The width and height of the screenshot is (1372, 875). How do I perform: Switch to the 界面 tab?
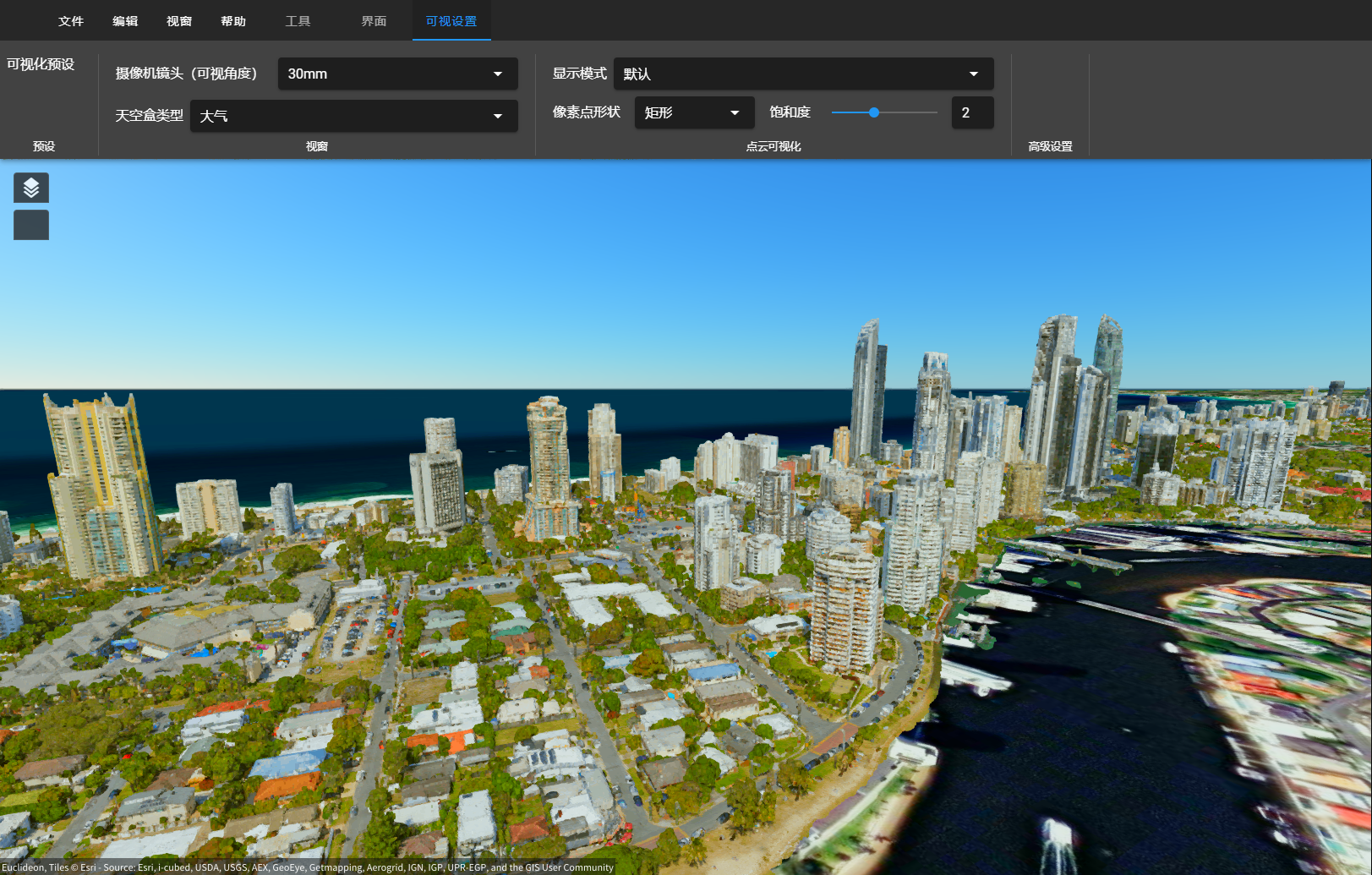tap(374, 21)
